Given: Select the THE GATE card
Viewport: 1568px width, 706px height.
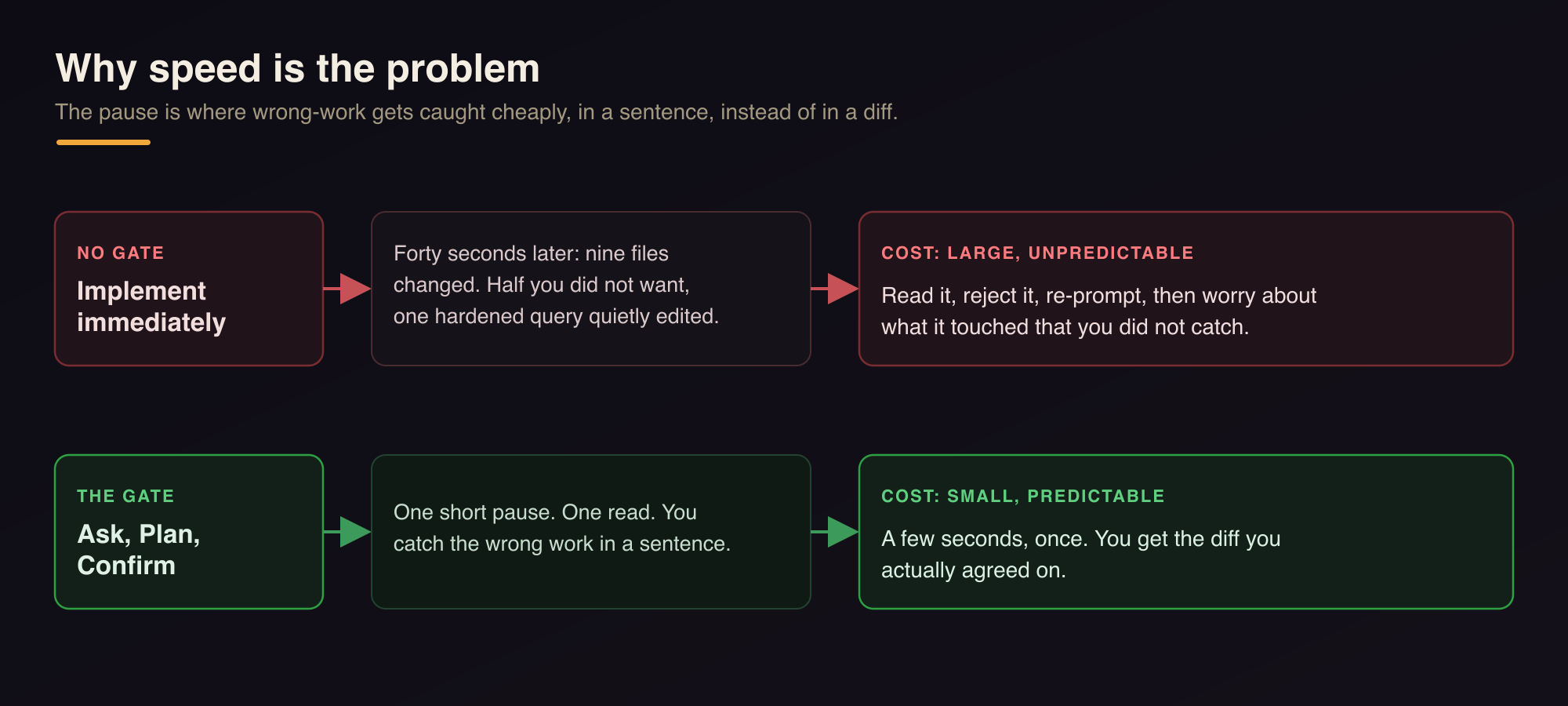Looking at the screenshot, I should [189, 532].
